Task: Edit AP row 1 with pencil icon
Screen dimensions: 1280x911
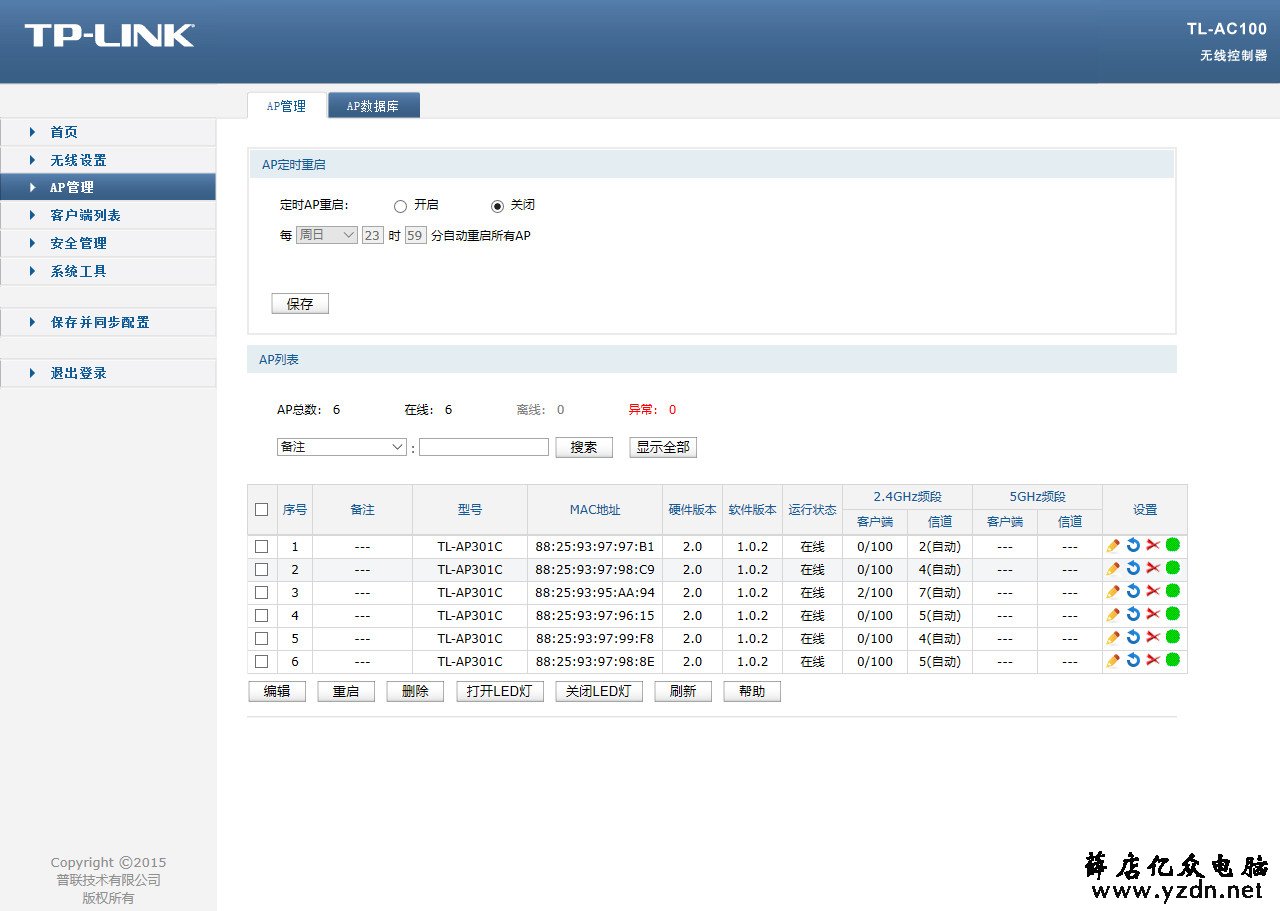Action: [x=1113, y=546]
